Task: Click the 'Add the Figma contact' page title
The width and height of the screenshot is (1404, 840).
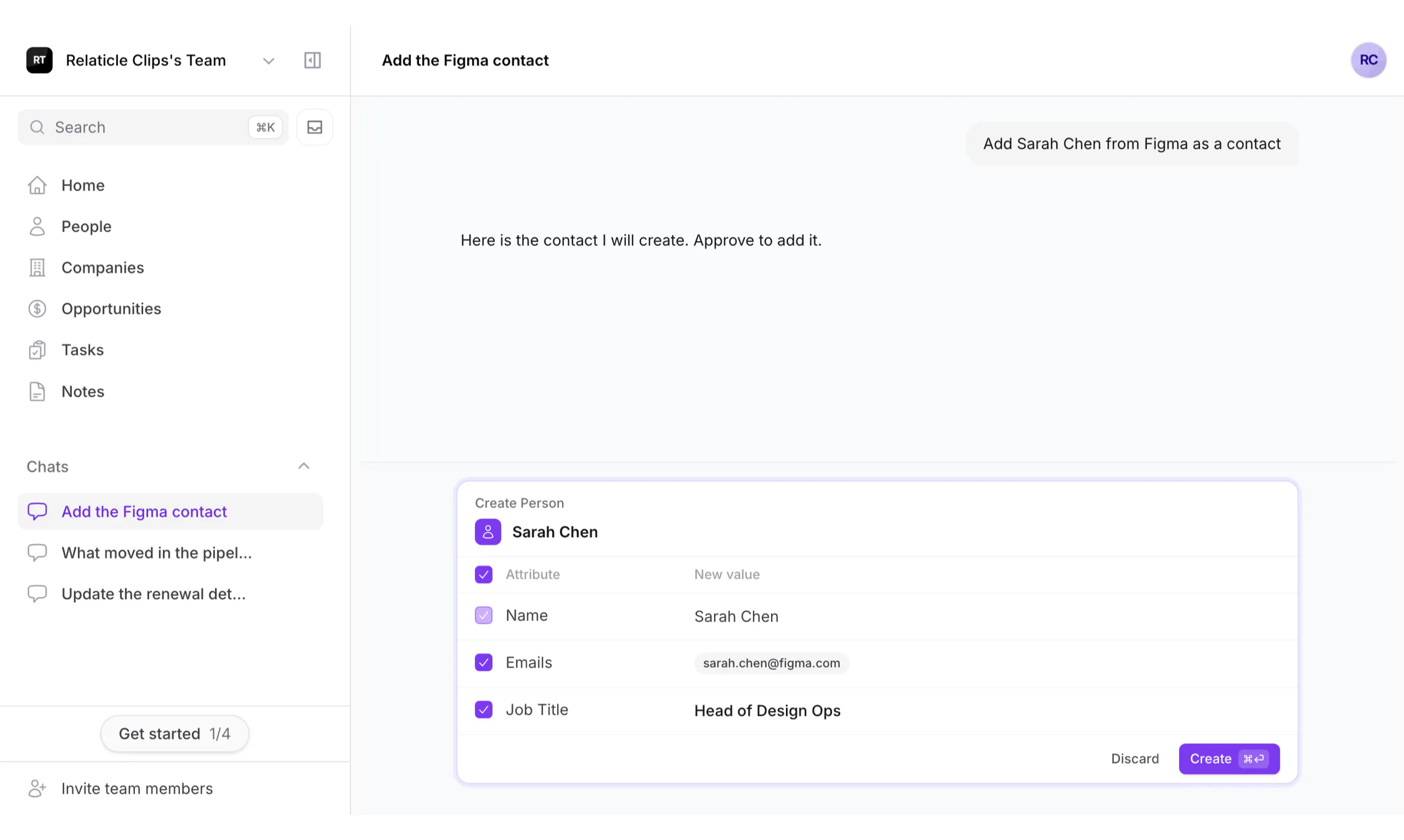Action: tap(465, 60)
